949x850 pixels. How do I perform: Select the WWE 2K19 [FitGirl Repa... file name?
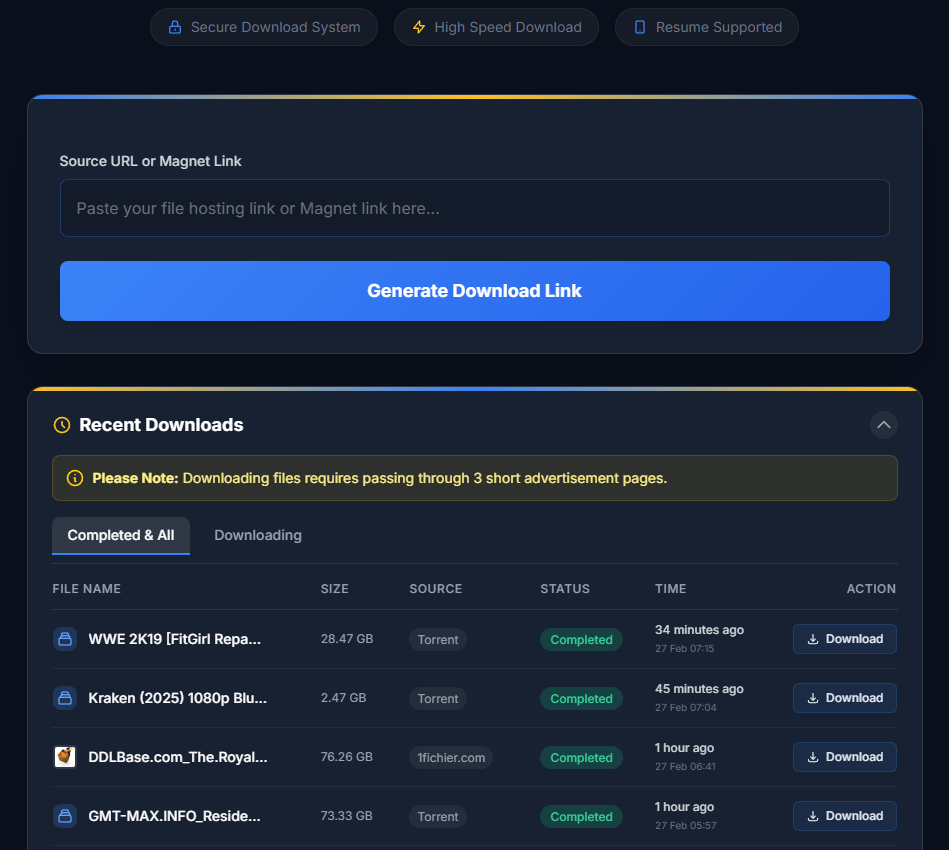(174, 639)
